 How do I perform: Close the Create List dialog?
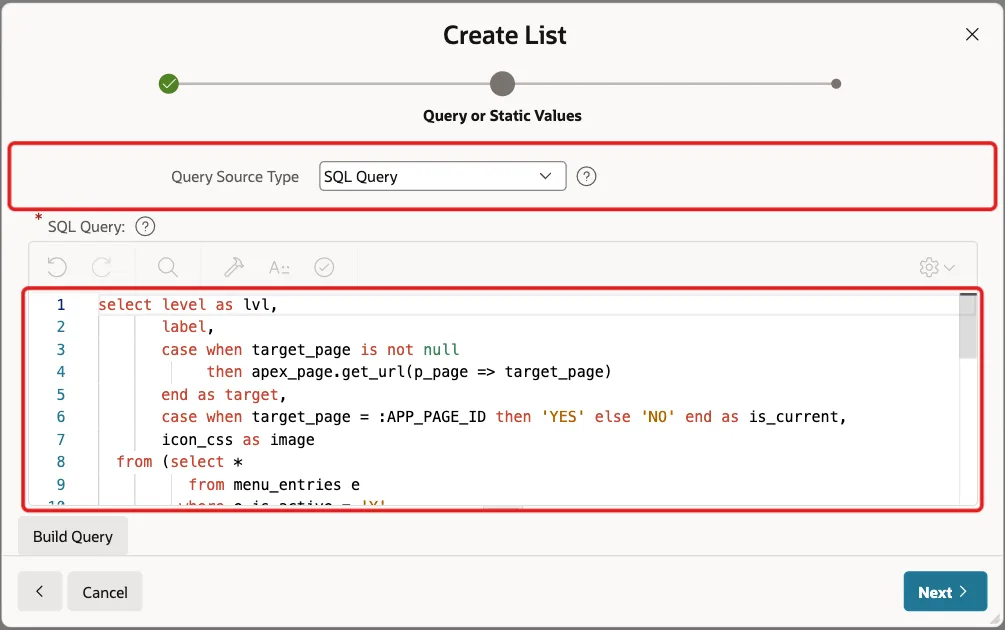point(972,35)
